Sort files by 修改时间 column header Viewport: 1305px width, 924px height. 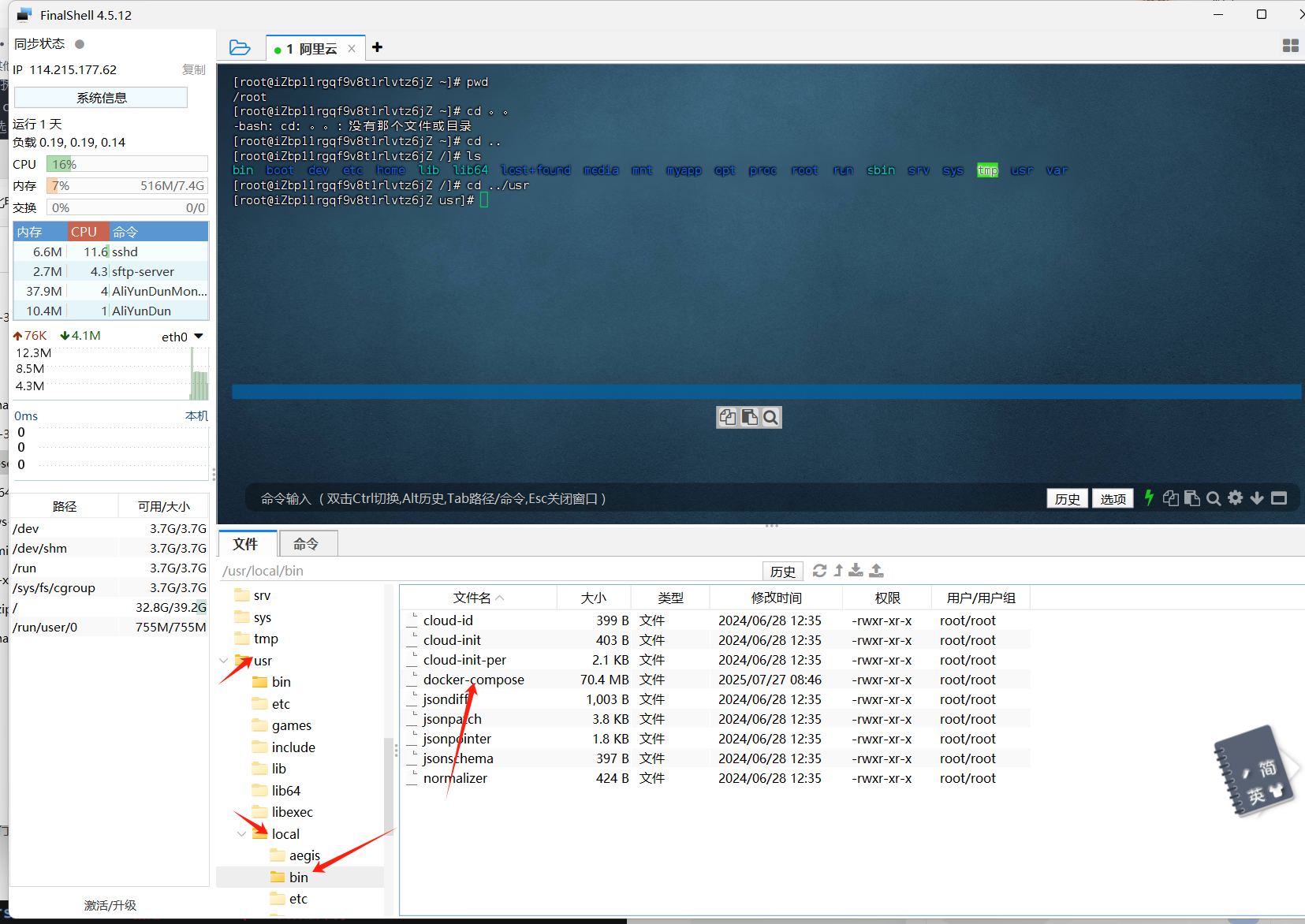[x=776, y=598]
